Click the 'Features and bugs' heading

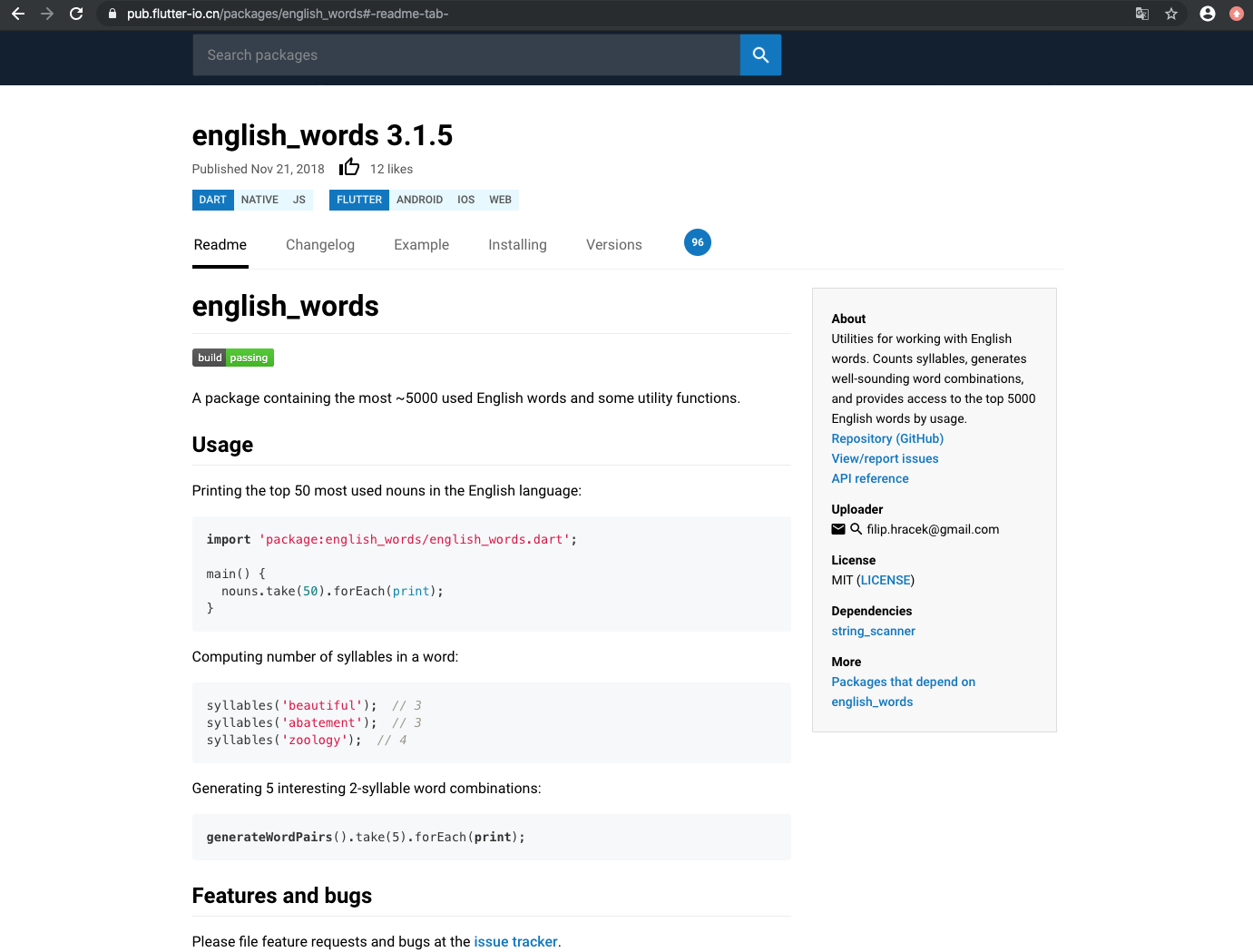[282, 896]
